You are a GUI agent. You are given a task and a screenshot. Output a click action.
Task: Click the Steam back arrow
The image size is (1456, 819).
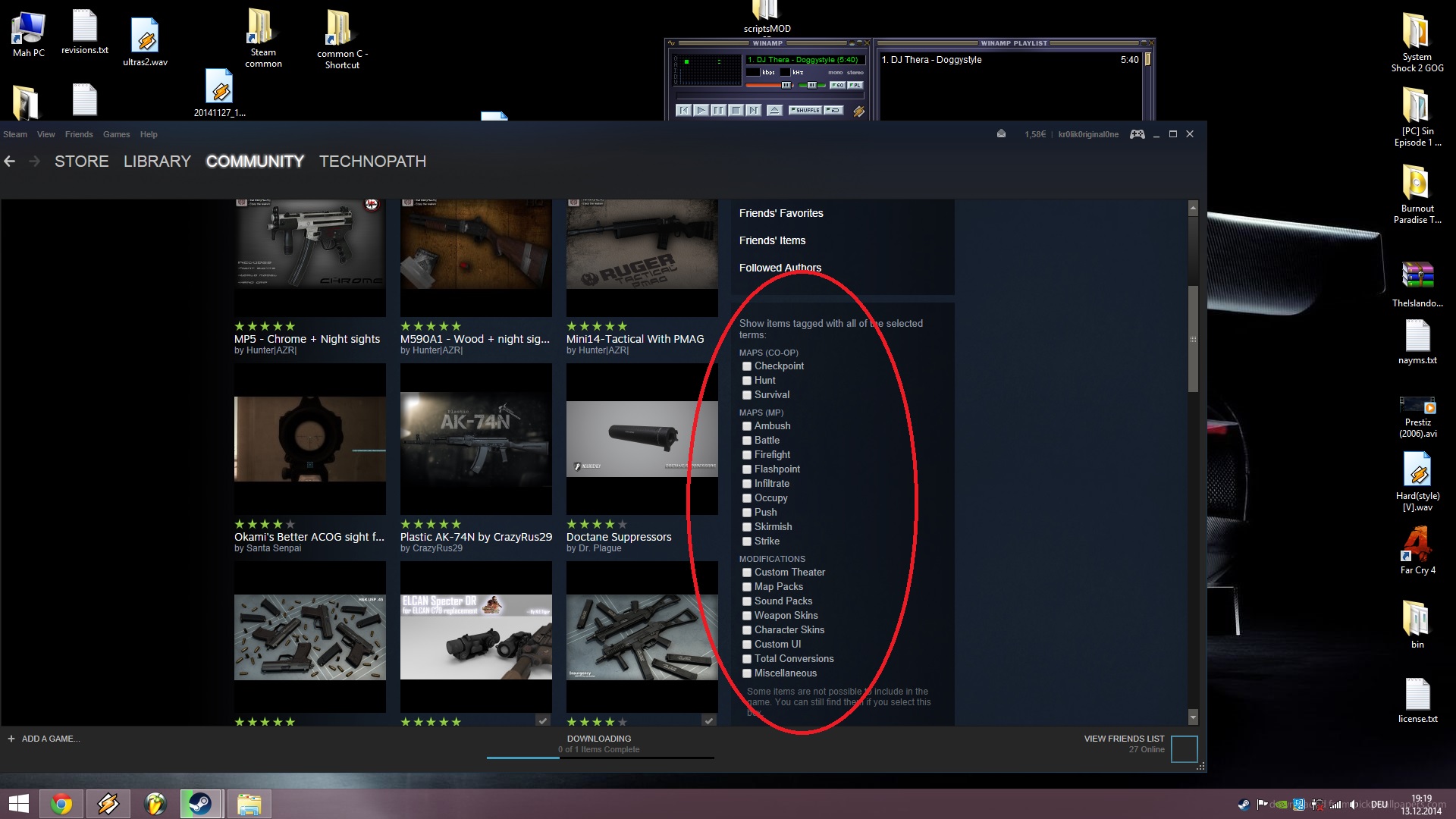(x=10, y=162)
